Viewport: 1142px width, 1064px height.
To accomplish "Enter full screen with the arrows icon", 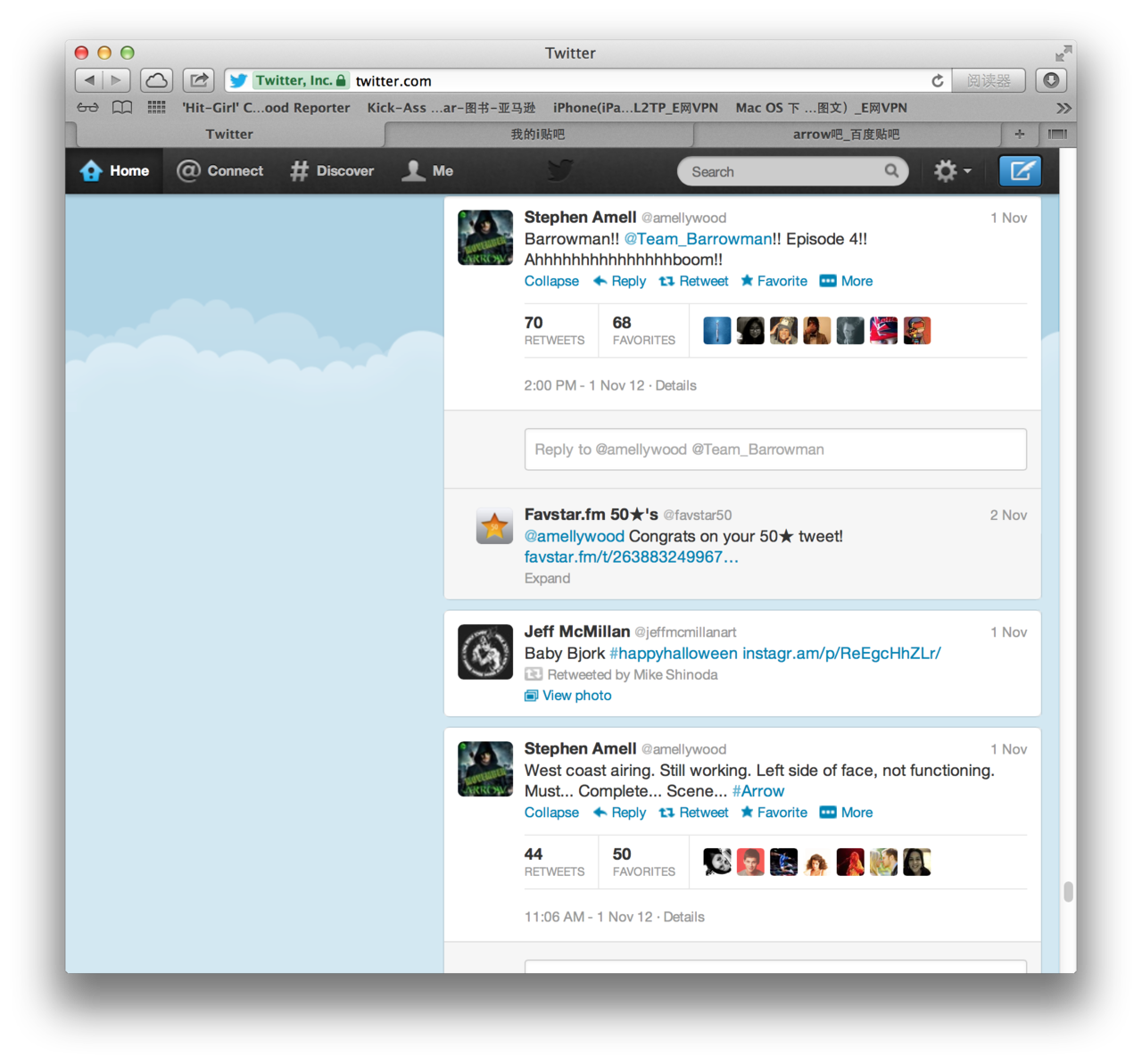I will pyautogui.click(x=1063, y=54).
